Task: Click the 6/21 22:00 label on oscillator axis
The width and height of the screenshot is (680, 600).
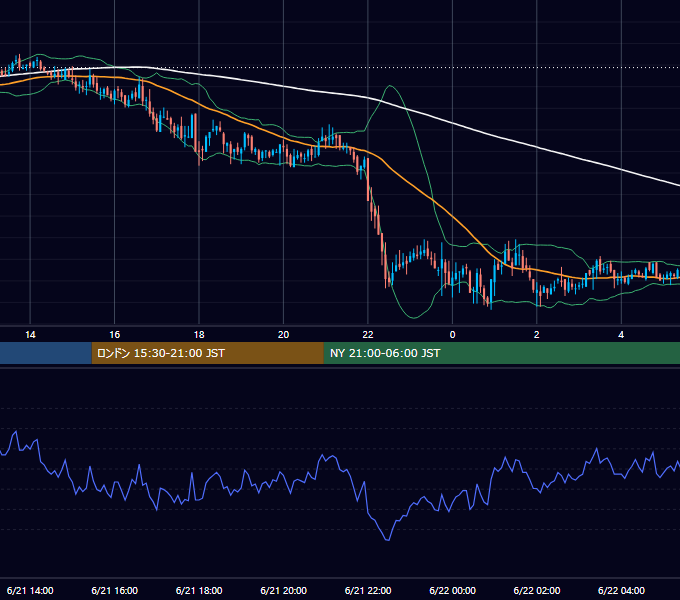Action: click(x=368, y=590)
